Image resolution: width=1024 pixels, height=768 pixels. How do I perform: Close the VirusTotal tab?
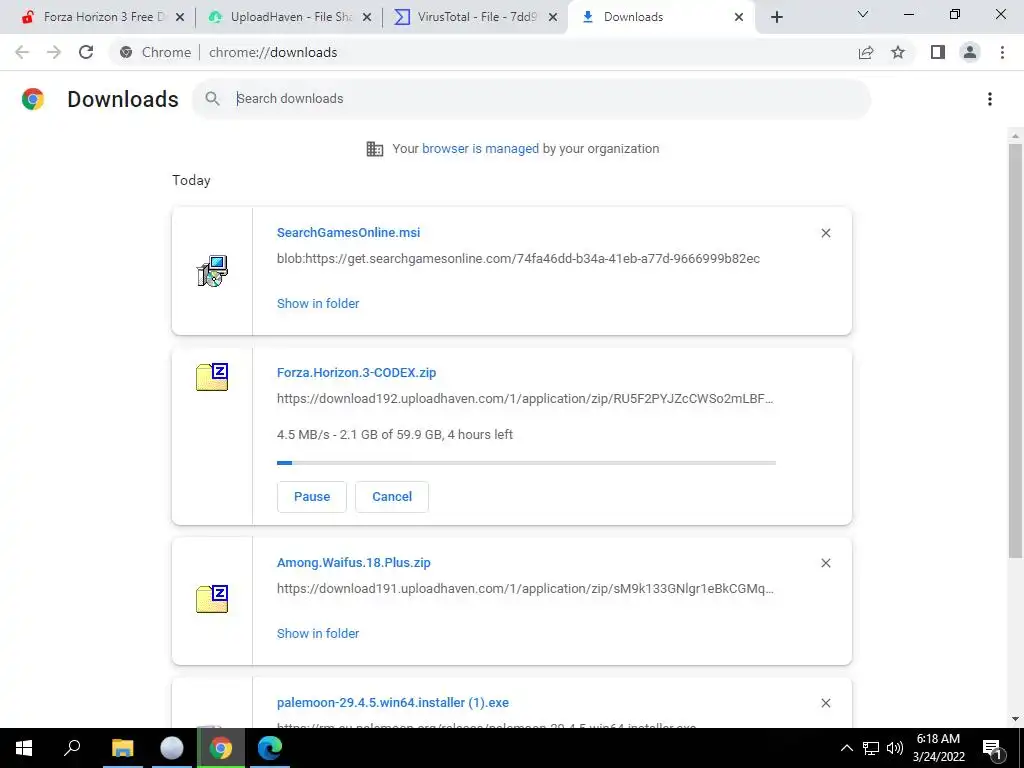553,17
